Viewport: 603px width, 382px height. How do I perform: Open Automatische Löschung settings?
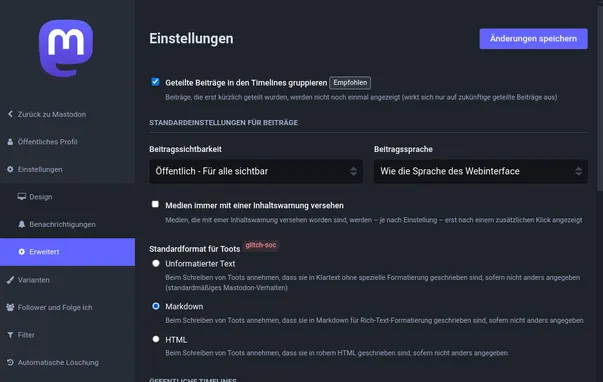click(67, 362)
